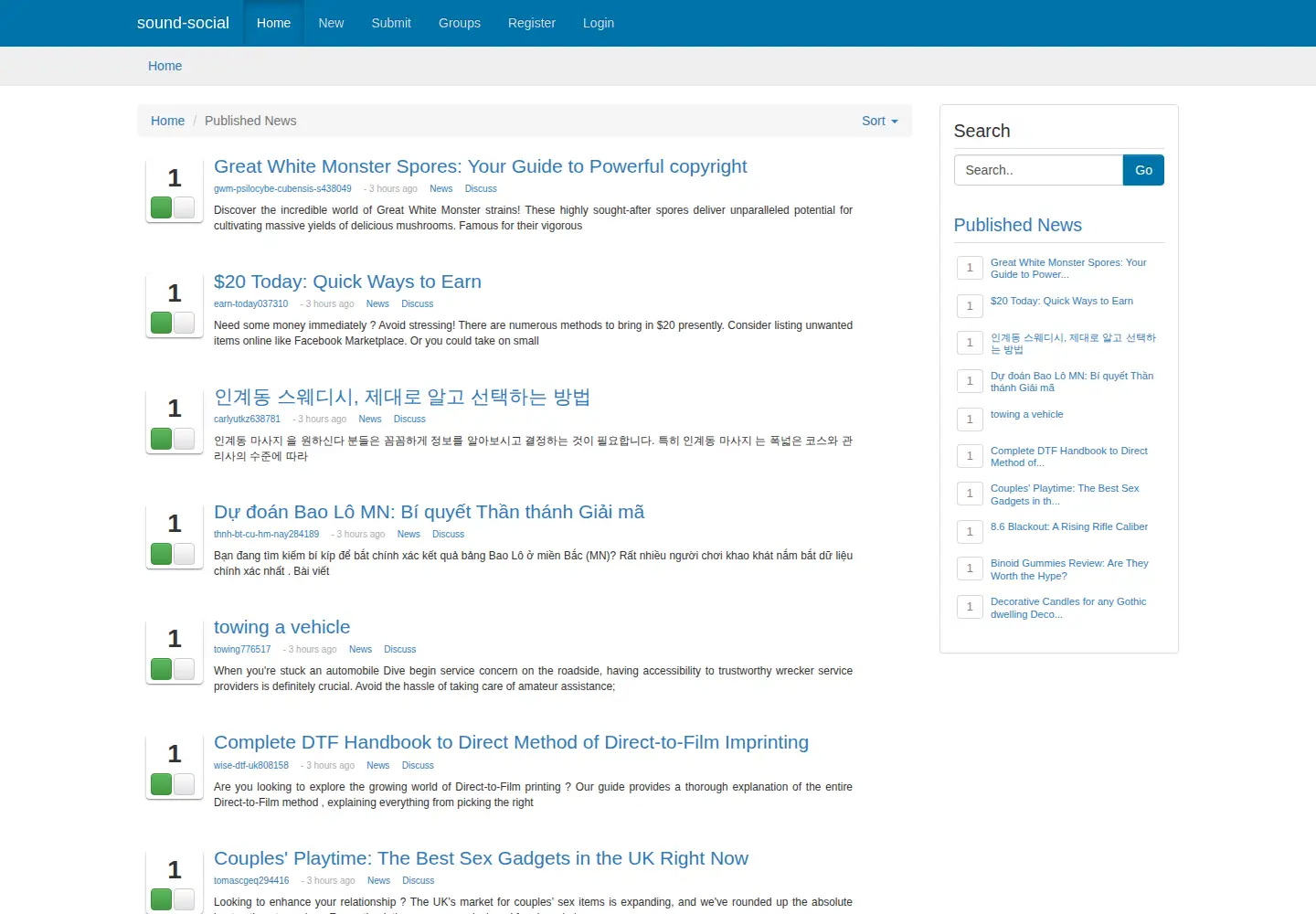Viewport: 1316px width, 914px height.
Task: View user carlyutkz638781 profile
Action: [247, 420]
